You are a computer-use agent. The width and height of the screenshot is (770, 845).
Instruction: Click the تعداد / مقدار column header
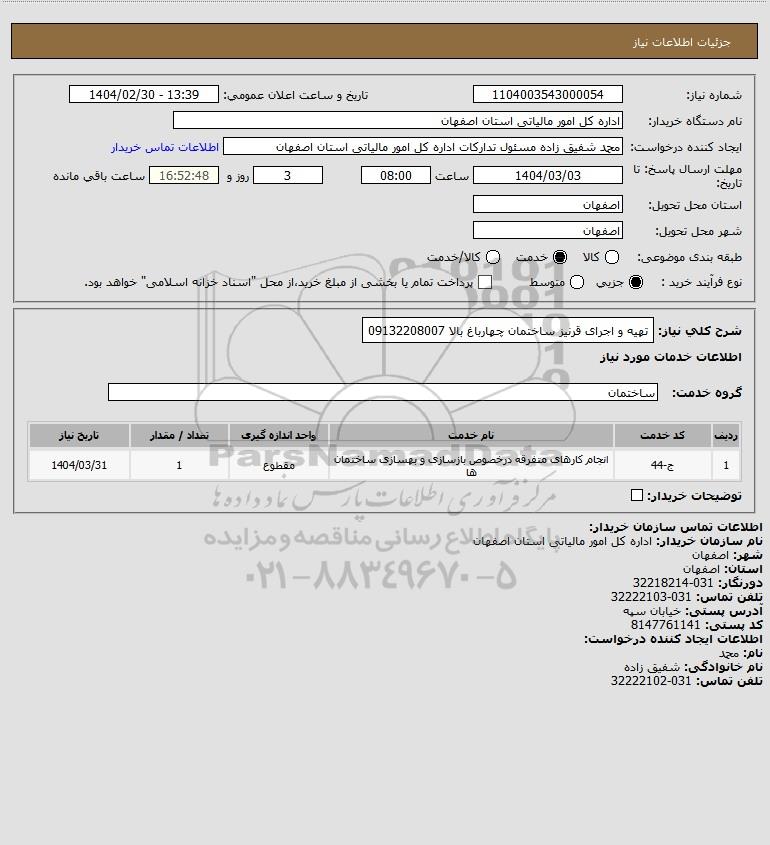(179, 435)
